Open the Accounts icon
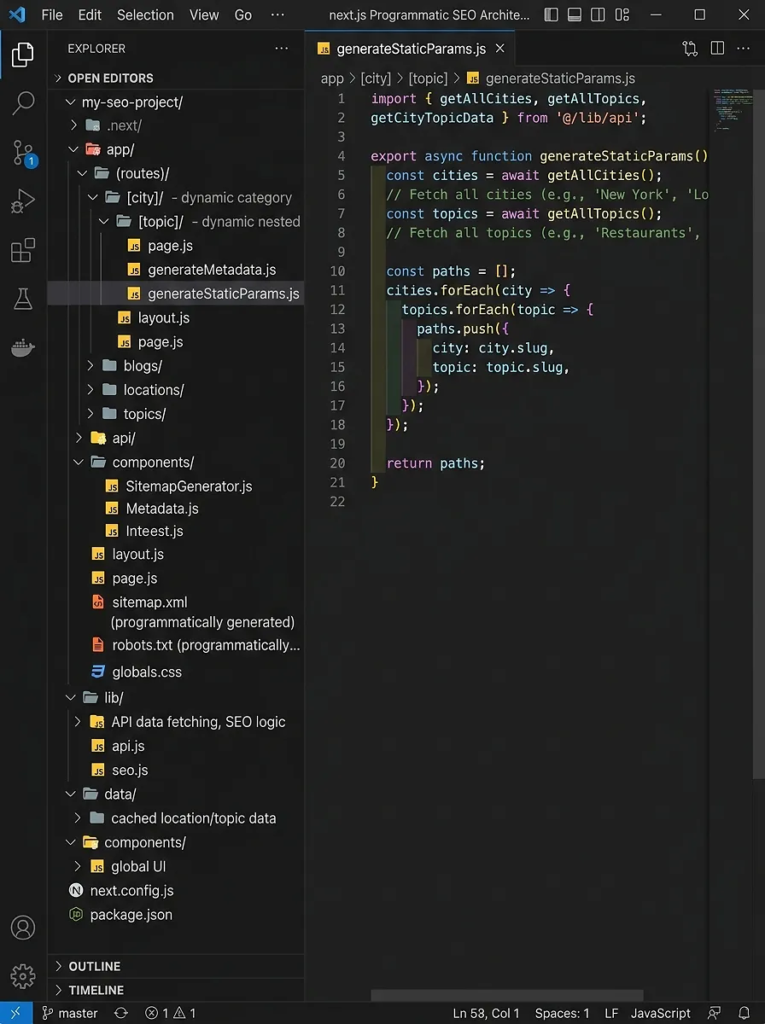This screenshot has width=765, height=1024. tap(23, 927)
